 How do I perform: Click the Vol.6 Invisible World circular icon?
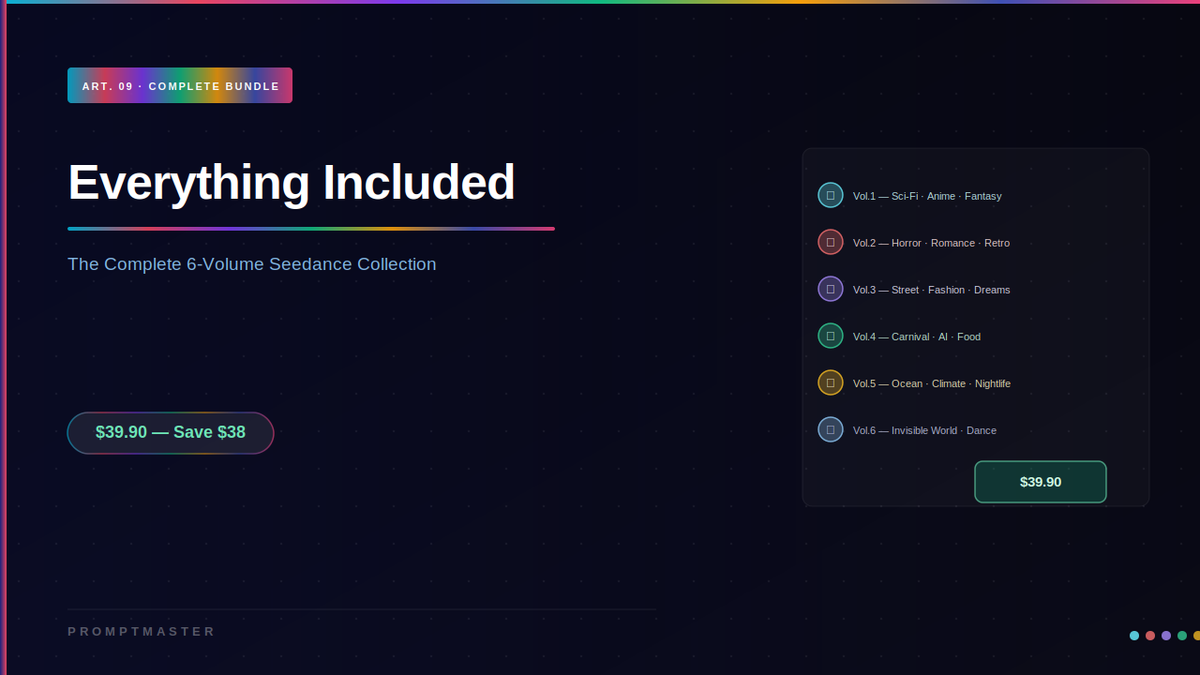point(830,430)
